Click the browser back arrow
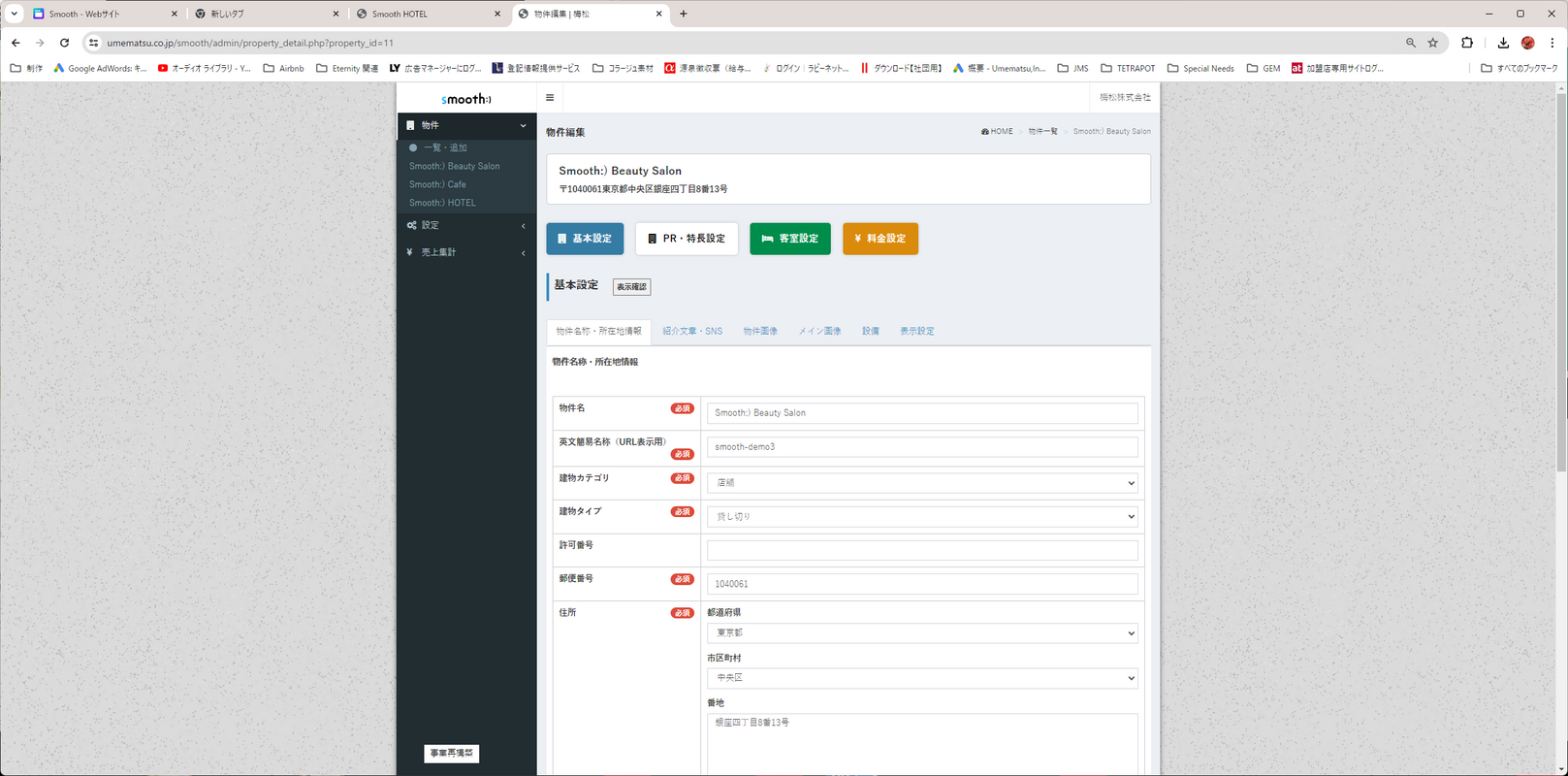 coord(16,43)
